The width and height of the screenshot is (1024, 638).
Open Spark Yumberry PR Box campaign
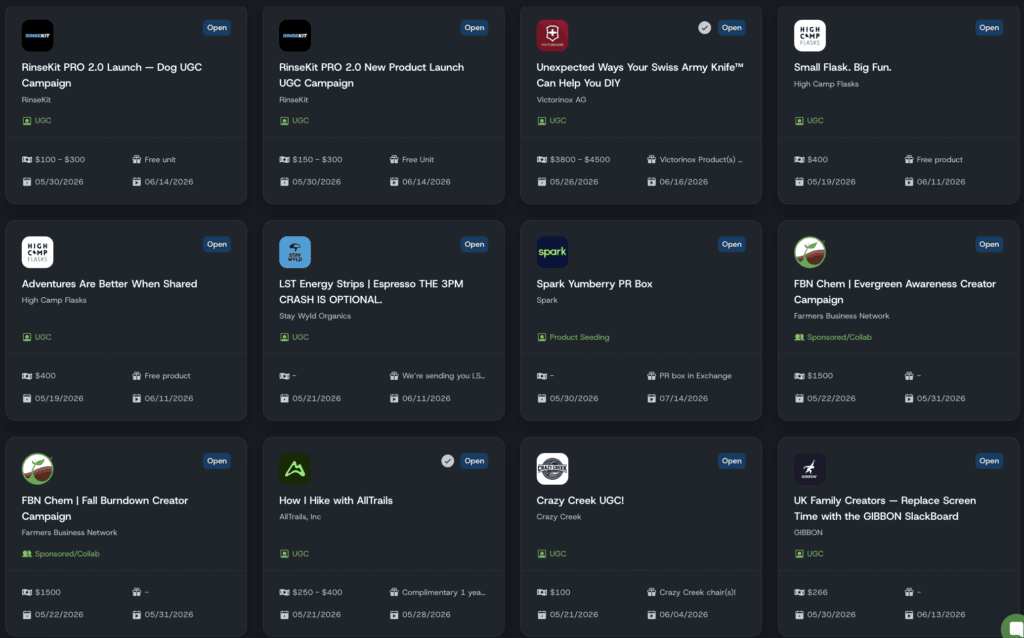pyautogui.click(x=594, y=284)
